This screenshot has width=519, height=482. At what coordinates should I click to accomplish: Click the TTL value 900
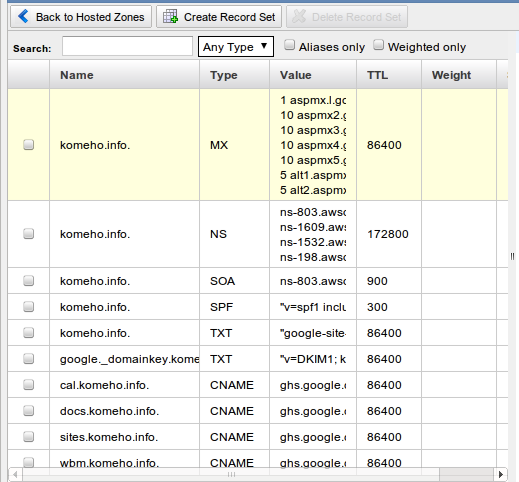tap(377, 281)
